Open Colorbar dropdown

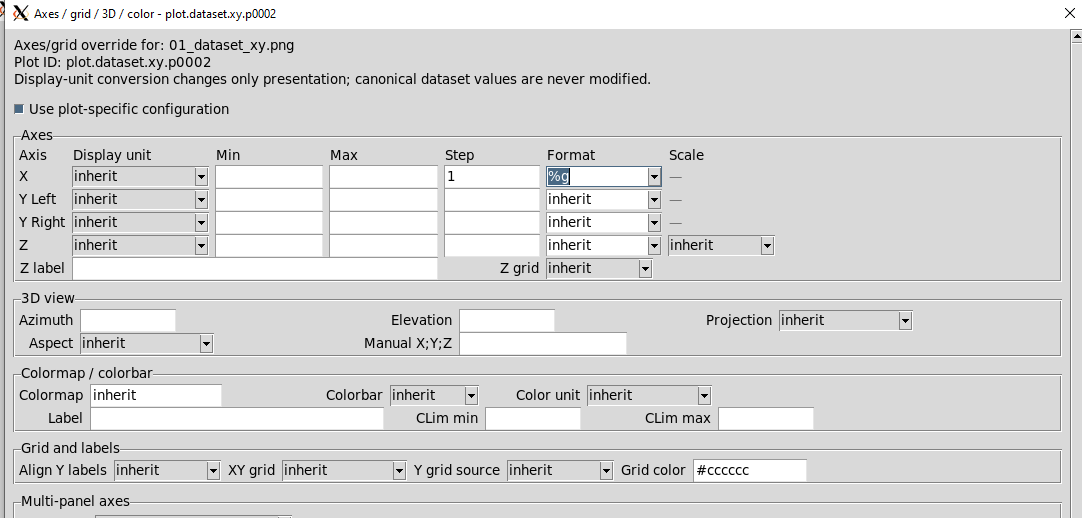pos(435,395)
